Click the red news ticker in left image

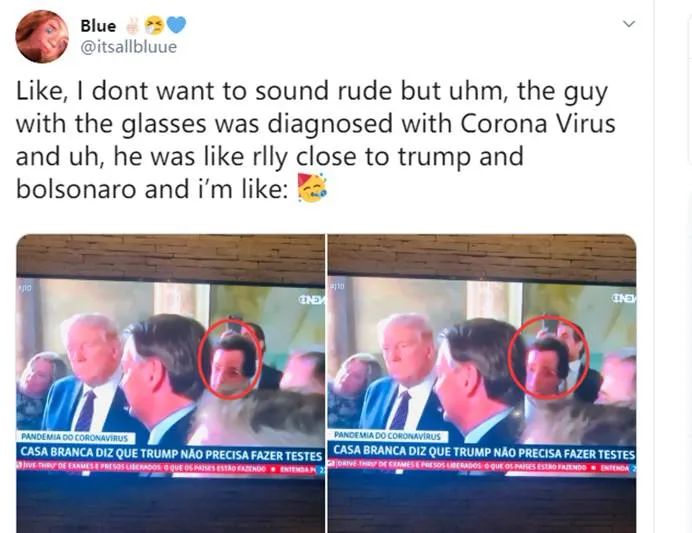[170, 468]
